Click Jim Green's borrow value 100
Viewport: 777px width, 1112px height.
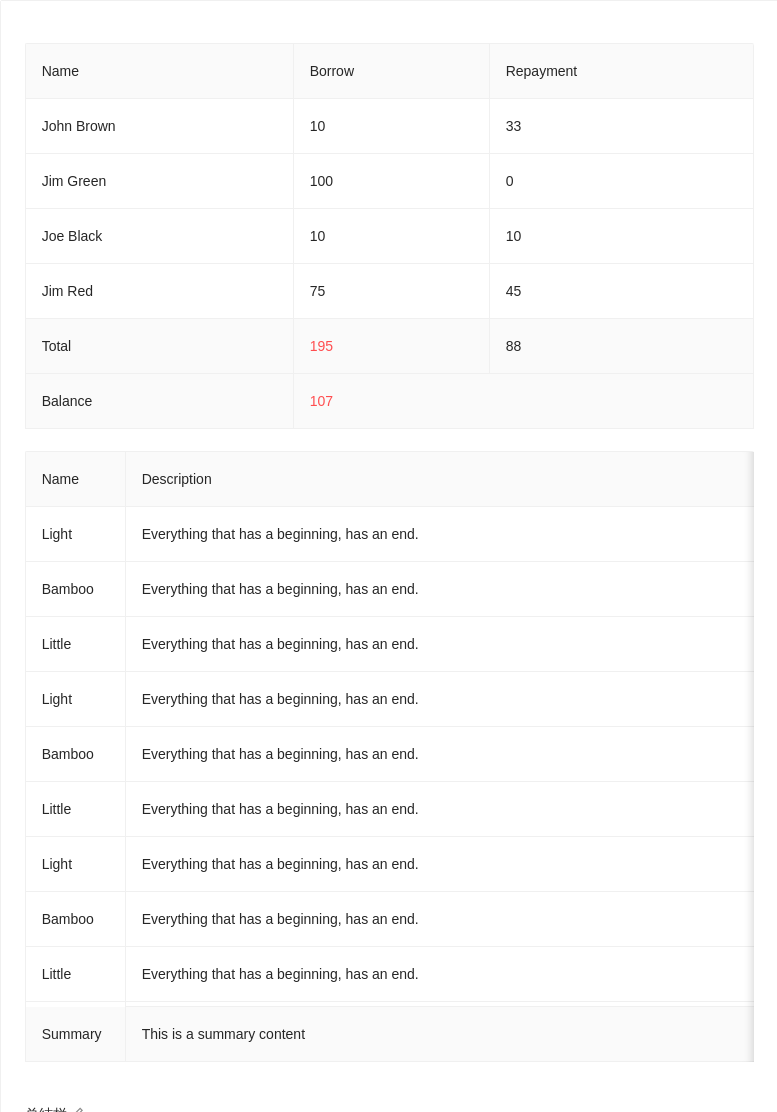(x=321, y=181)
